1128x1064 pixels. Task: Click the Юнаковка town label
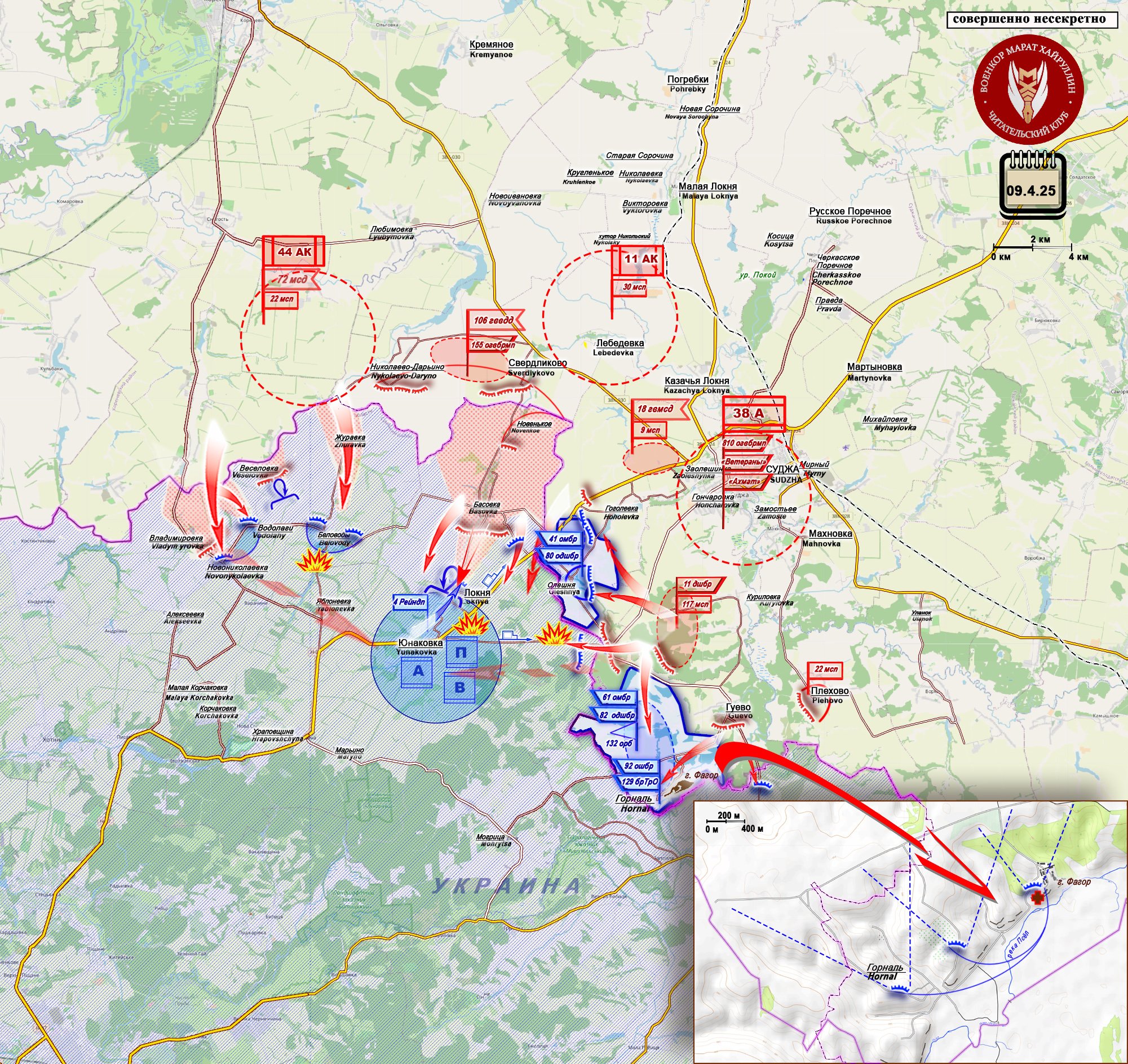click(420, 642)
